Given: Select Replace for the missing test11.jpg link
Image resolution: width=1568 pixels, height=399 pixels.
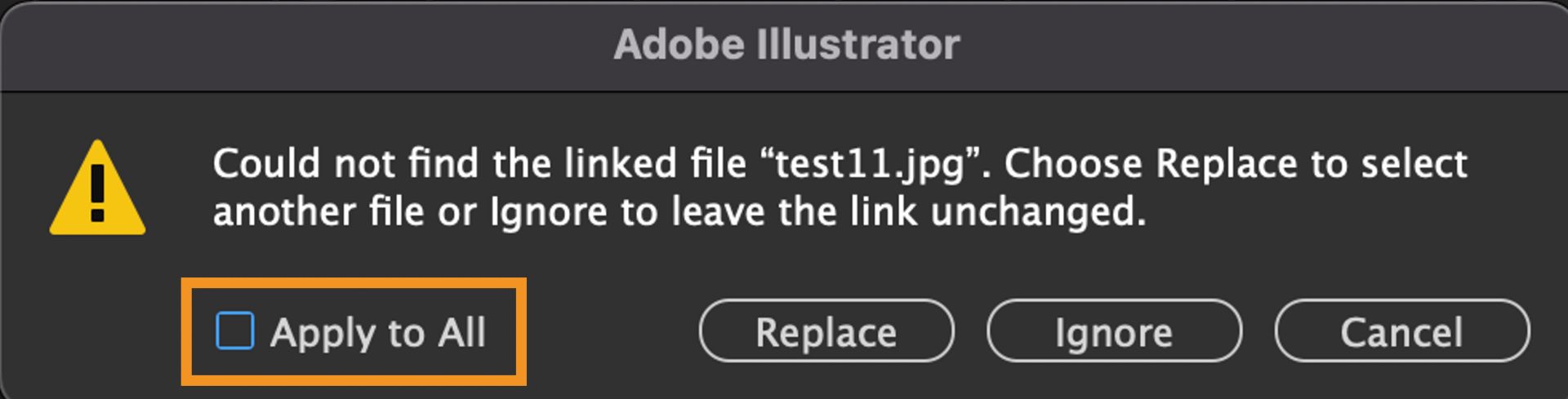Looking at the screenshot, I should point(826,331).
